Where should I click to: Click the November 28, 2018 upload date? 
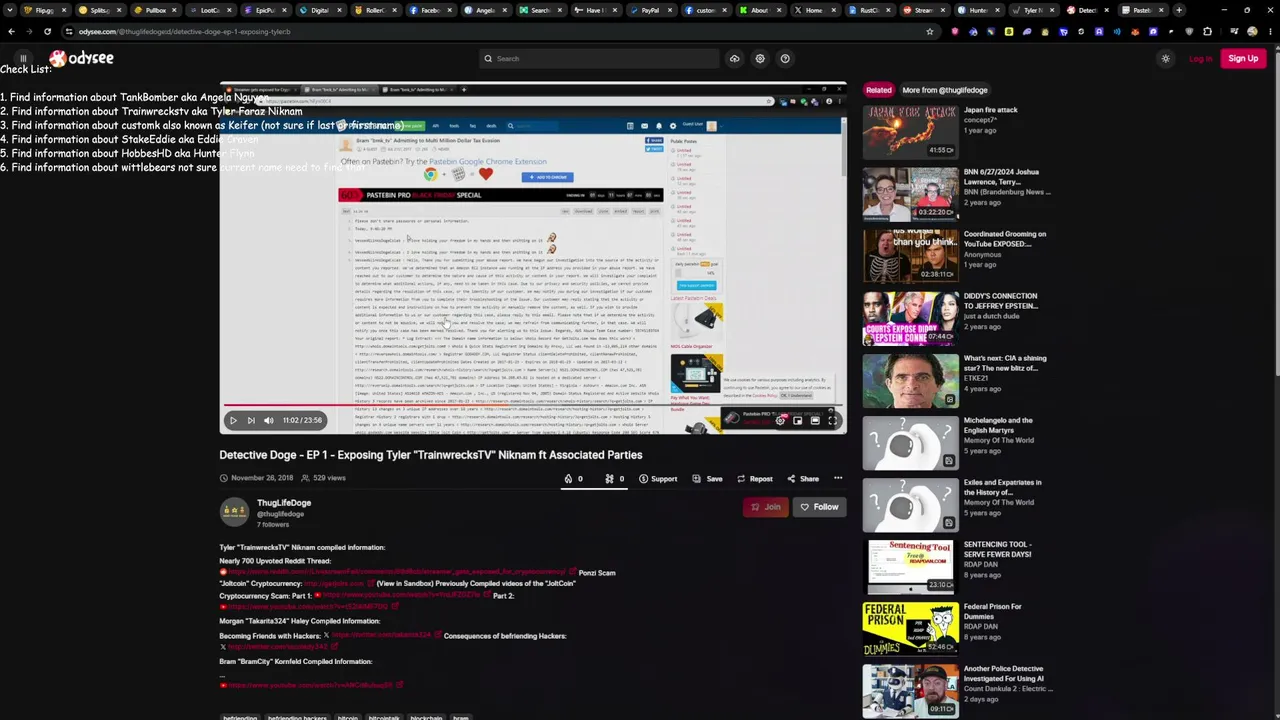tap(262, 478)
